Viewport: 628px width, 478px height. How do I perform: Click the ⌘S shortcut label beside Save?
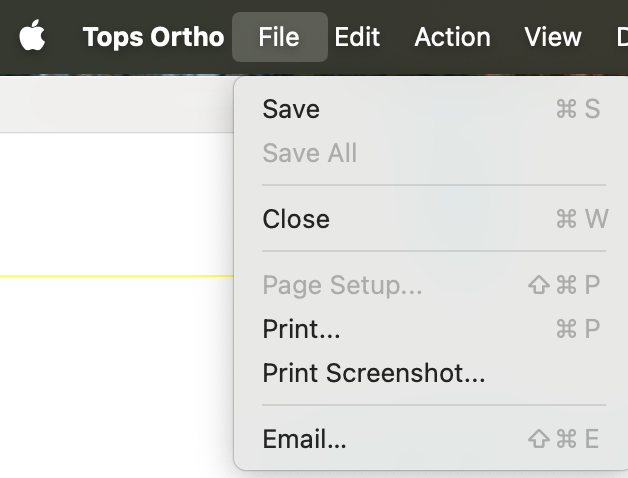(578, 109)
